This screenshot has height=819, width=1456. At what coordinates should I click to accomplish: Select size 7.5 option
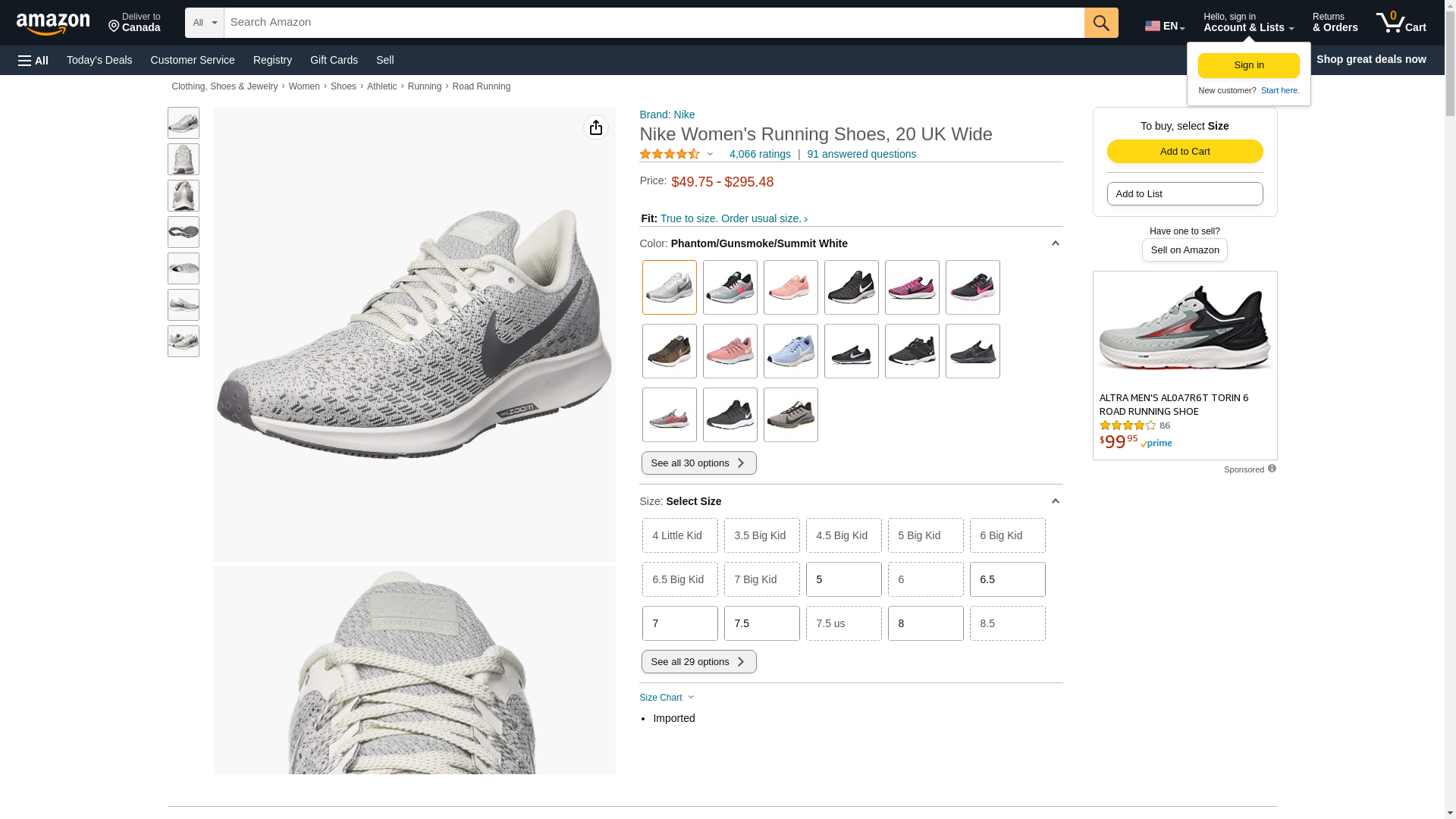(x=761, y=623)
